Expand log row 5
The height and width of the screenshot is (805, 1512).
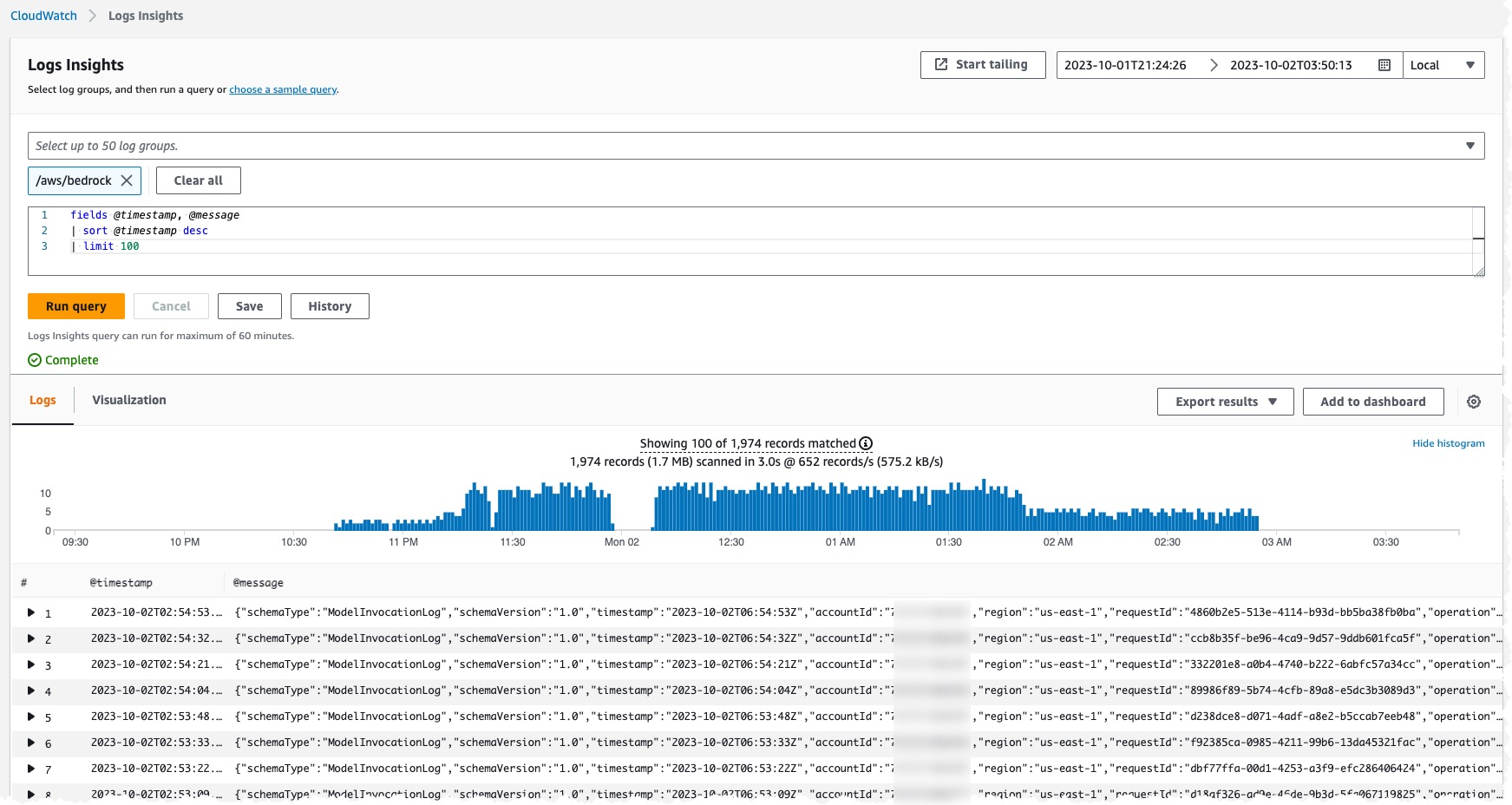click(31, 717)
